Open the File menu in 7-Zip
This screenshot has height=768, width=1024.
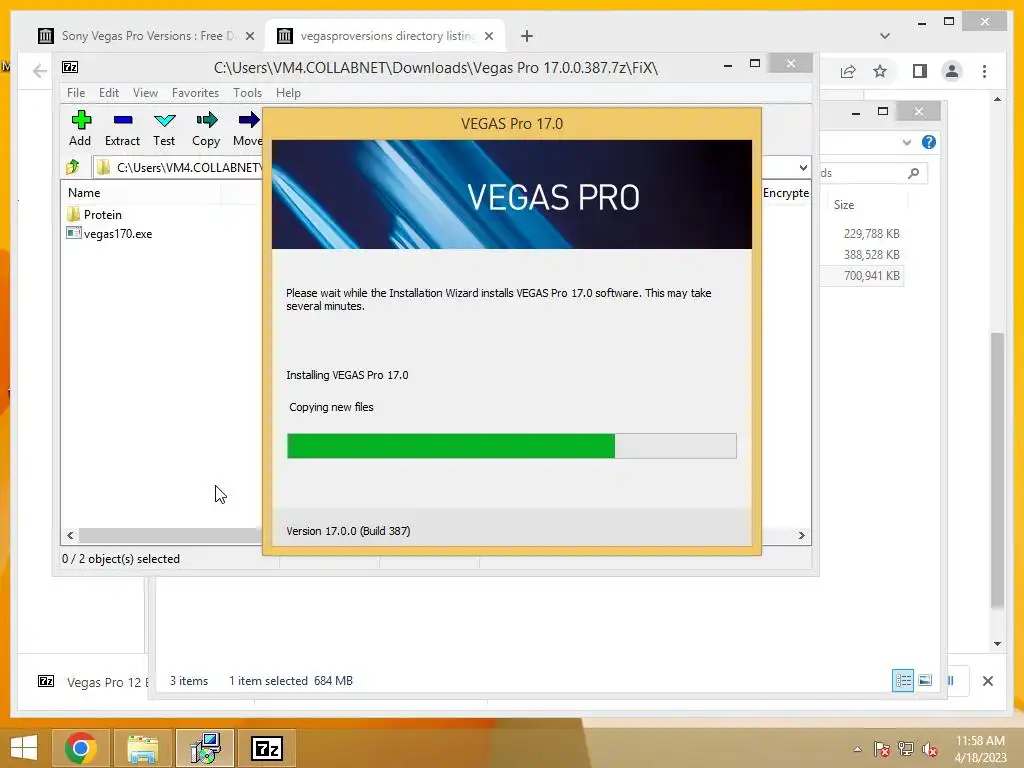coord(76,93)
